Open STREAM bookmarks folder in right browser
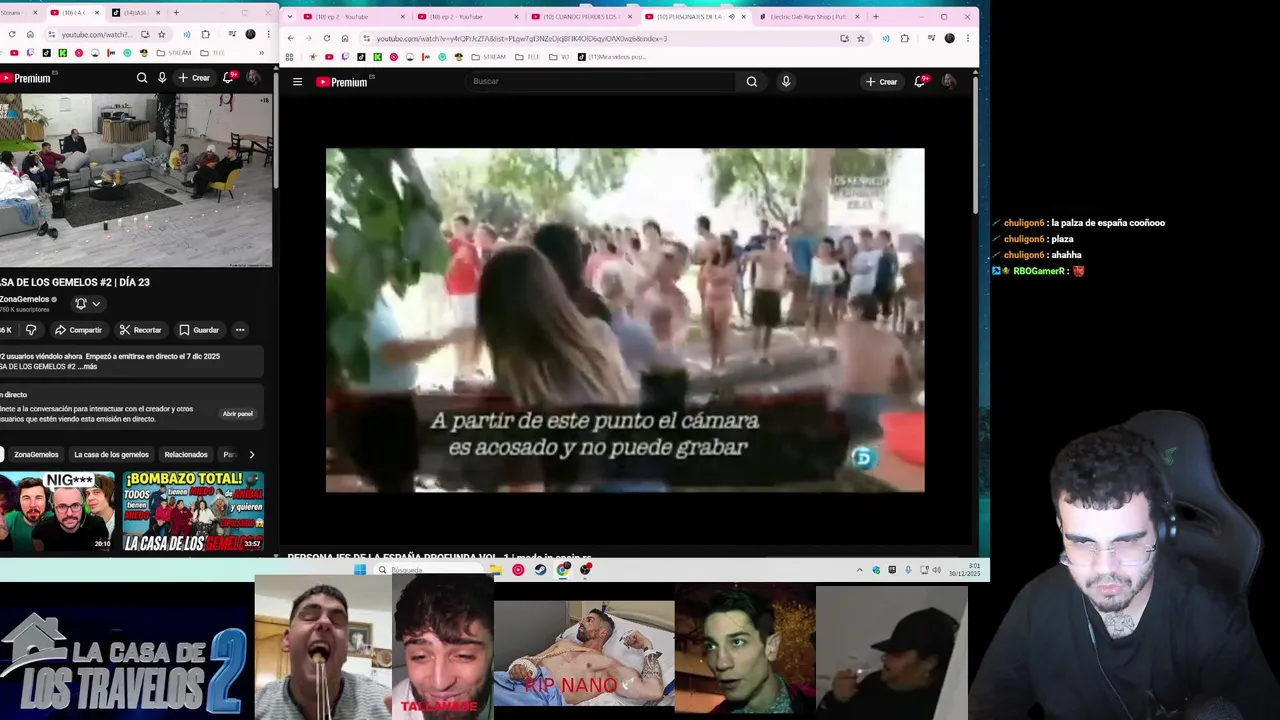1280x720 pixels. point(488,57)
